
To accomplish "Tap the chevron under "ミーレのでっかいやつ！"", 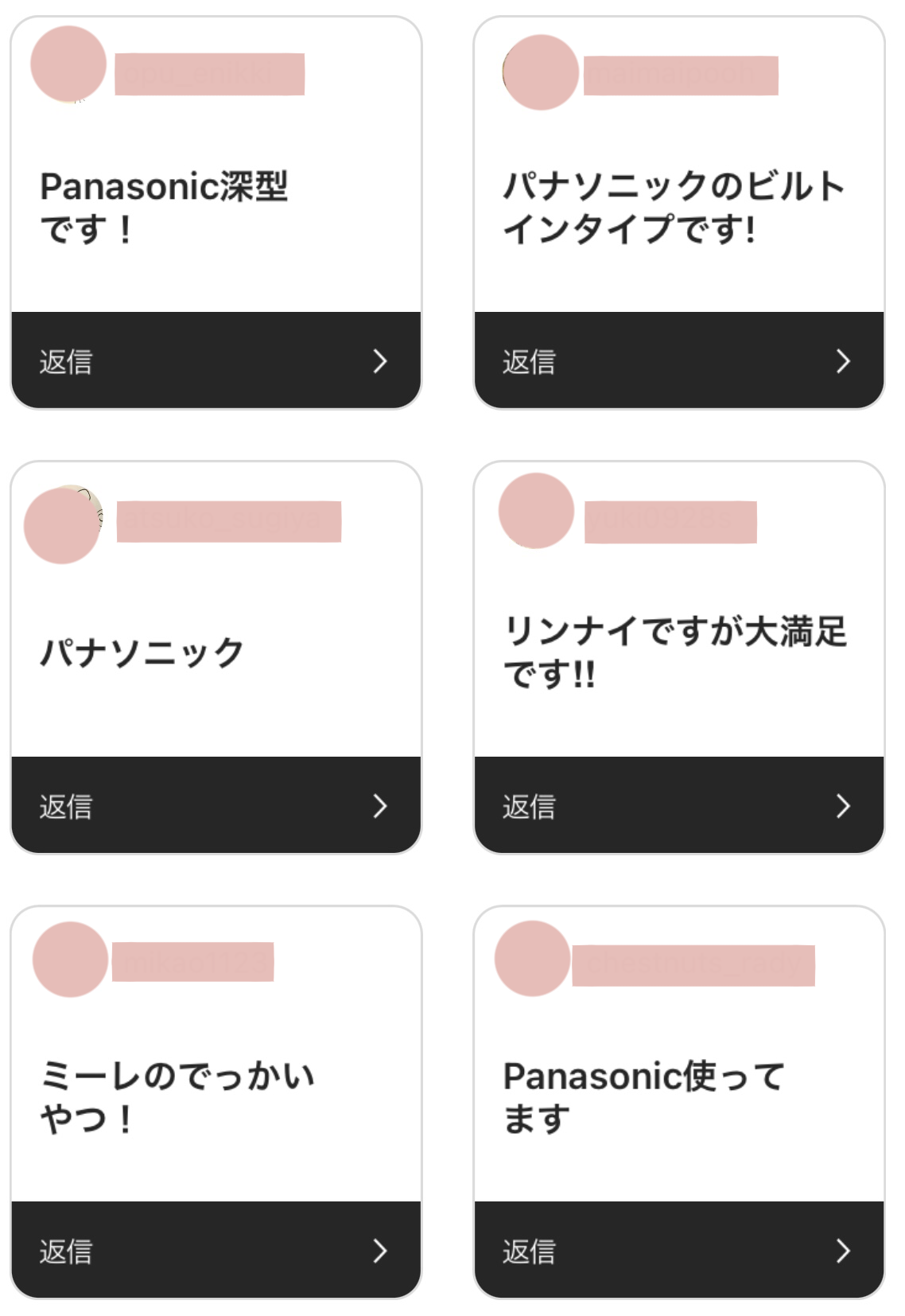I will (380, 1251).
